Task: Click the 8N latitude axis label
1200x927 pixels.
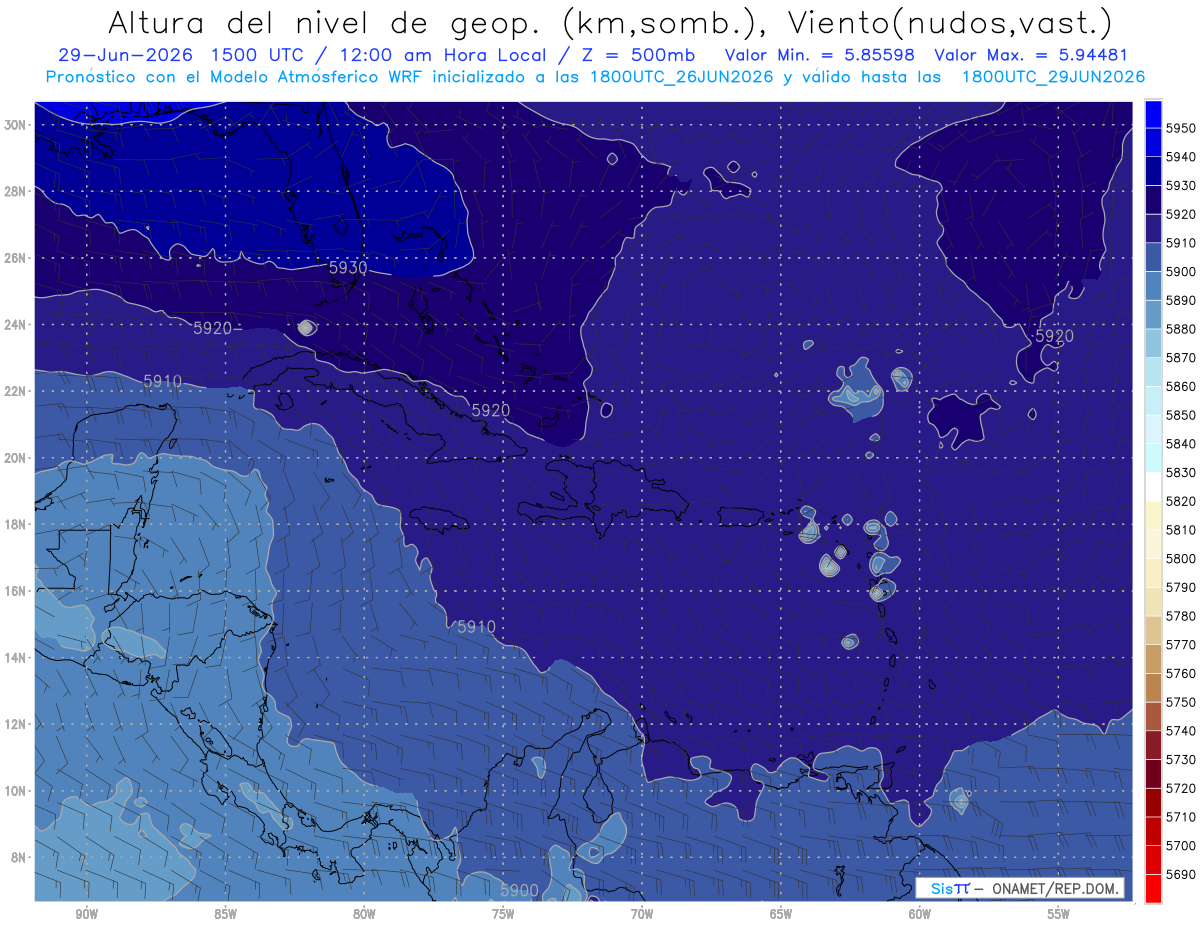Action: [x=18, y=857]
